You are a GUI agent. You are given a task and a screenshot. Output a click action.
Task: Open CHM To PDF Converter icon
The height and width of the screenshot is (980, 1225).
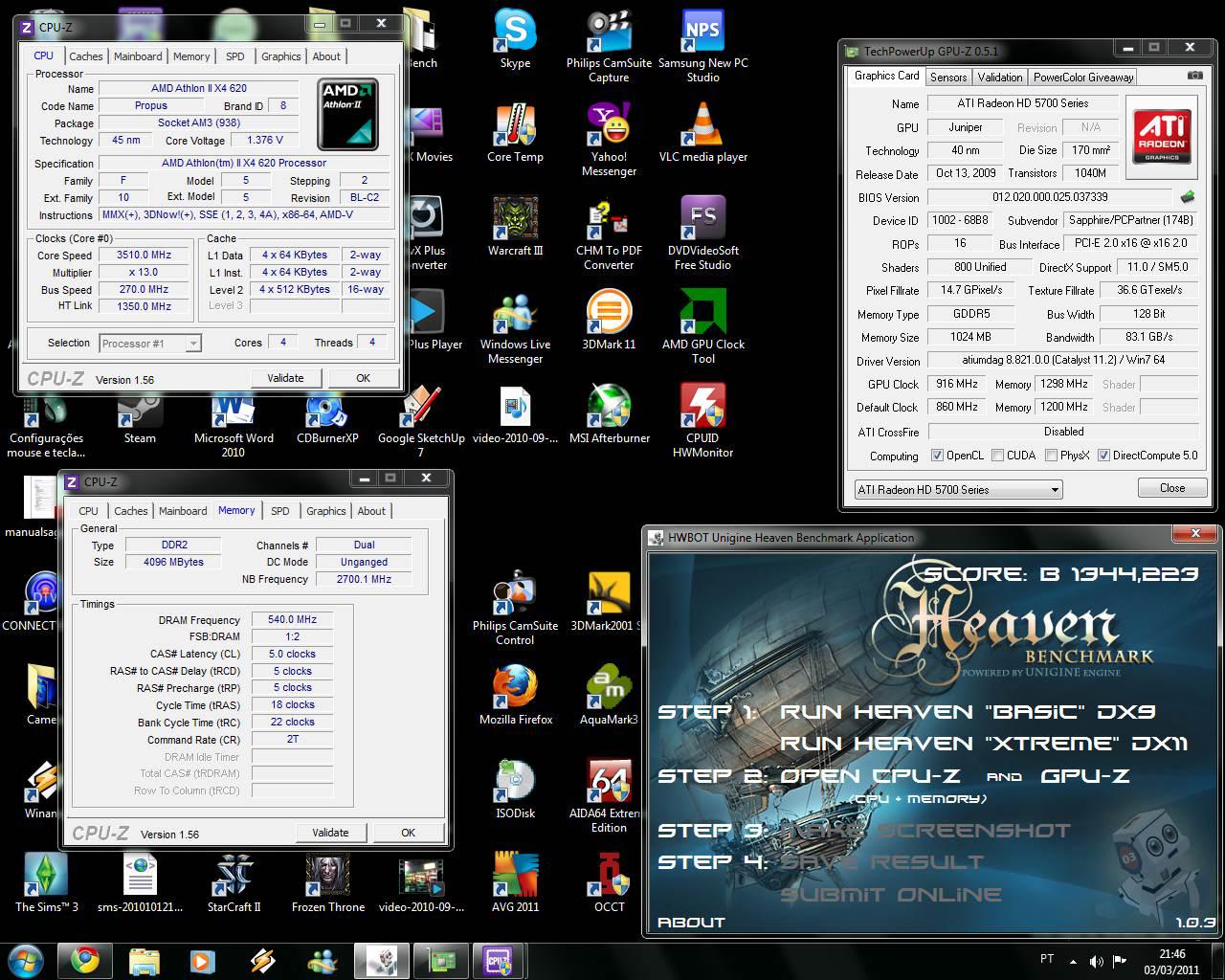[609, 233]
